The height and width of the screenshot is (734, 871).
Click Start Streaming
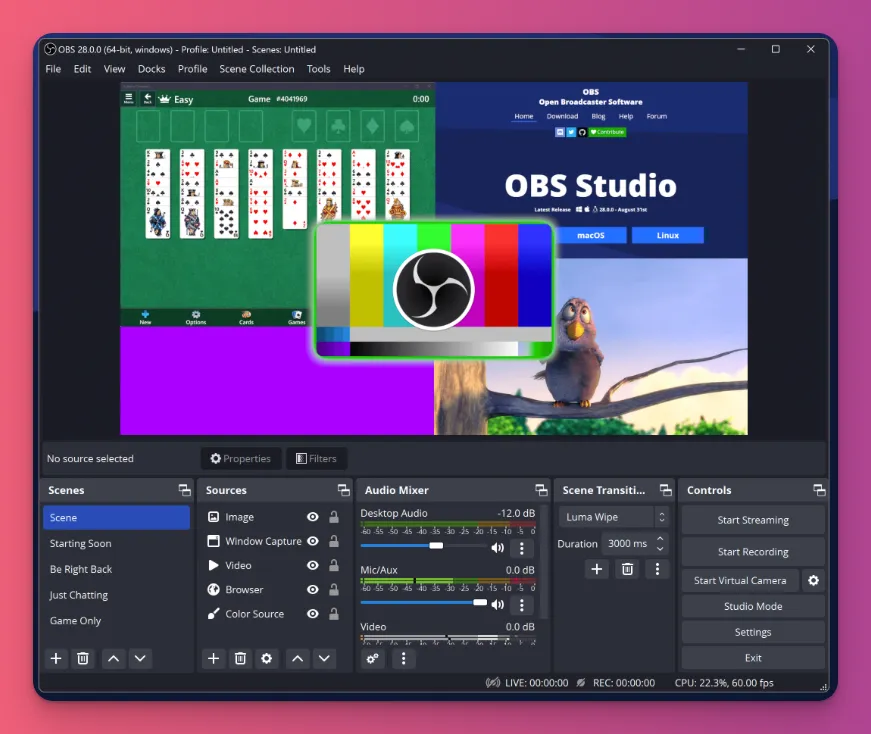tap(752, 519)
